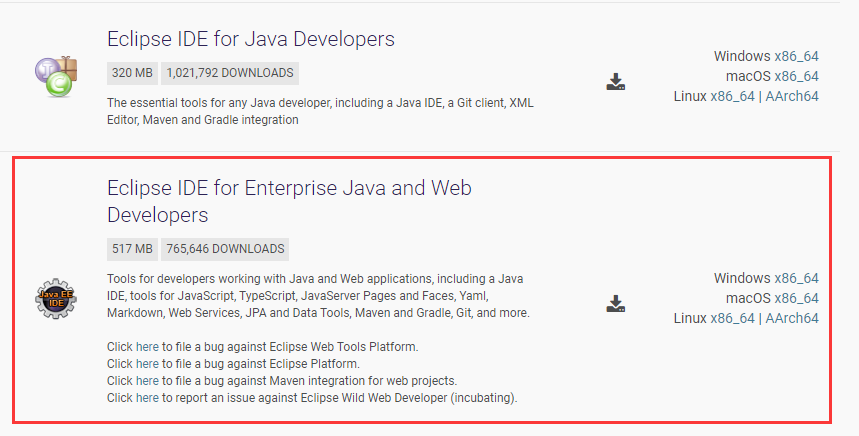
Task: Download Linux AArch64 for Enterprise Java package
Action: pos(792,318)
